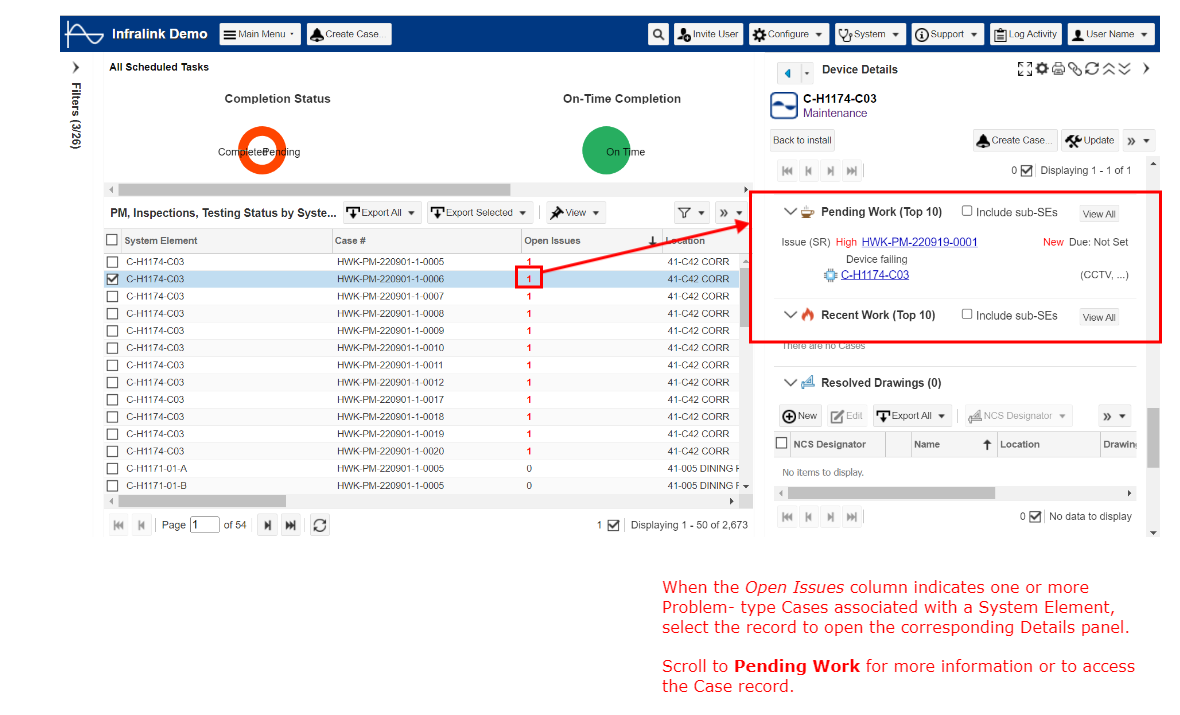This screenshot has width=1180, height=715.
Task: Click horizontal scrollbar in Resolved Drawings grid
Action: (891, 494)
